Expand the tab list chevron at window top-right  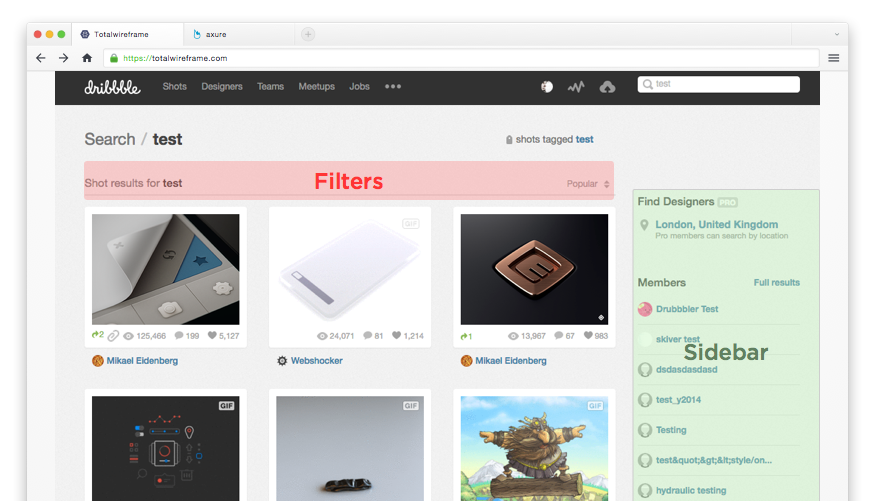837,34
